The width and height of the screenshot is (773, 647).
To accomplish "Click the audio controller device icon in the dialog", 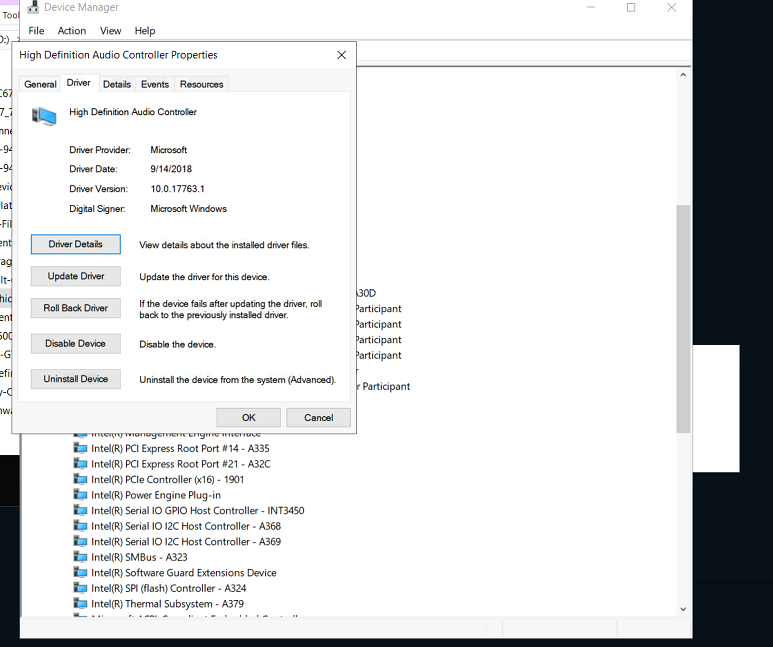I will pos(44,116).
